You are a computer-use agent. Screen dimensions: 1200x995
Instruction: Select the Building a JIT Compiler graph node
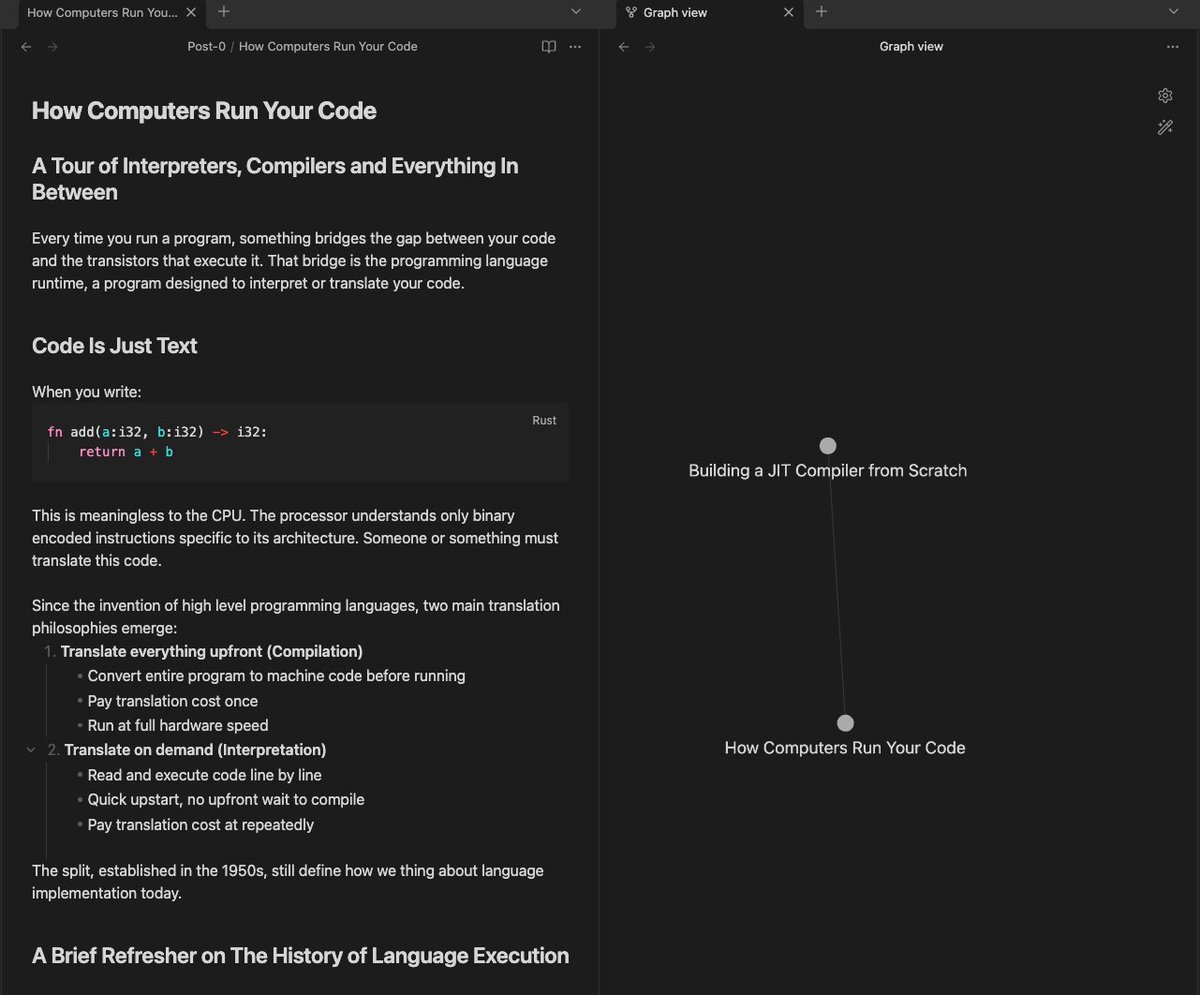tap(828, 446)
